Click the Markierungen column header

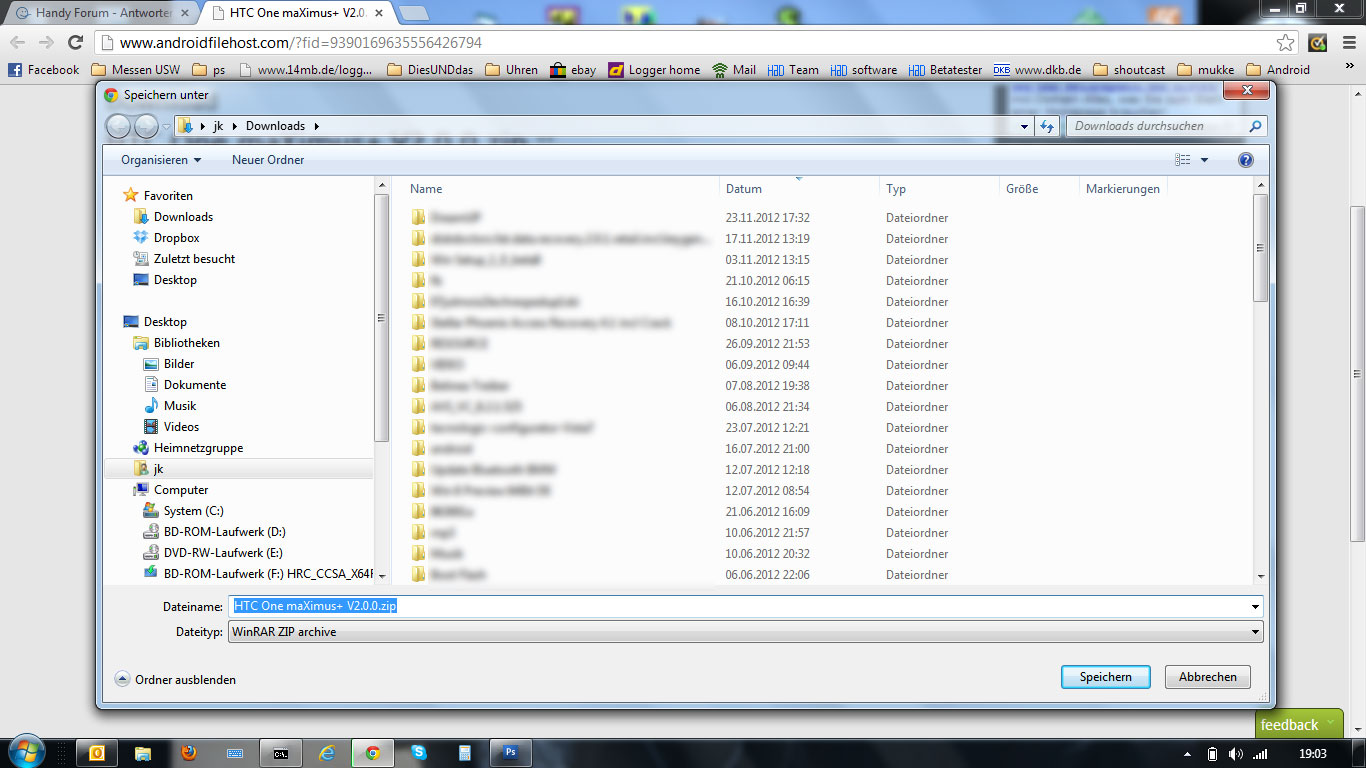(x=1123, y=188)
